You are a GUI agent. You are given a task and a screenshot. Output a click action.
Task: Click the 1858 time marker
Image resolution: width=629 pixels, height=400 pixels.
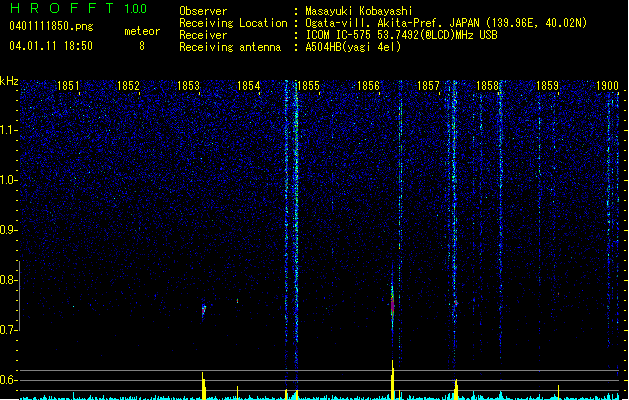[487, 86]
